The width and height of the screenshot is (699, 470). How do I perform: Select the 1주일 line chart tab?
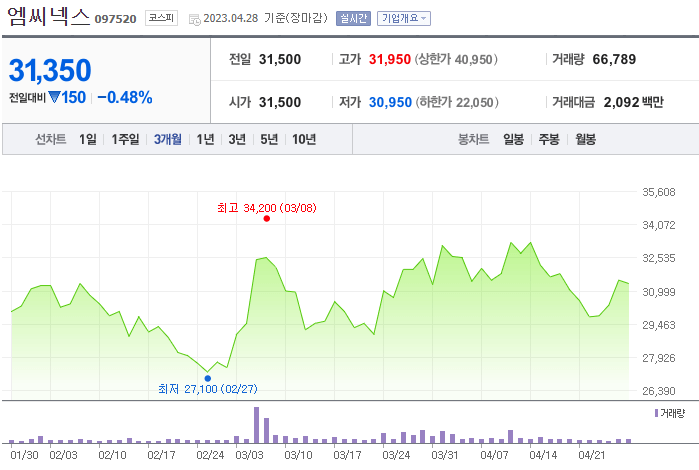coord(125,139)
